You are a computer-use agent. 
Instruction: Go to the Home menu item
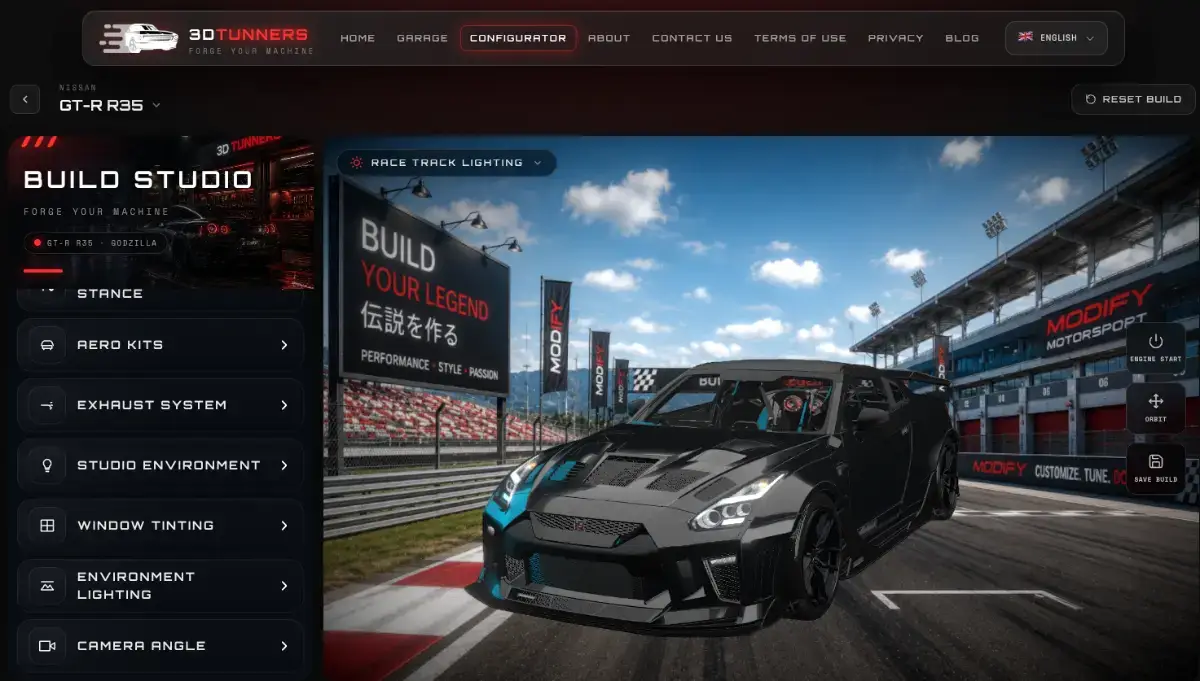pyautogui.click(x=357, y=38)
